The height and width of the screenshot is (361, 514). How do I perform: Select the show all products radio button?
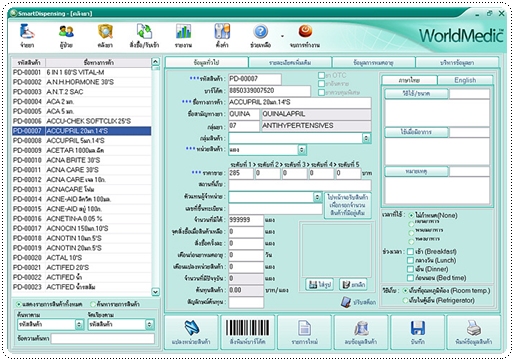[x=19, y=304]
